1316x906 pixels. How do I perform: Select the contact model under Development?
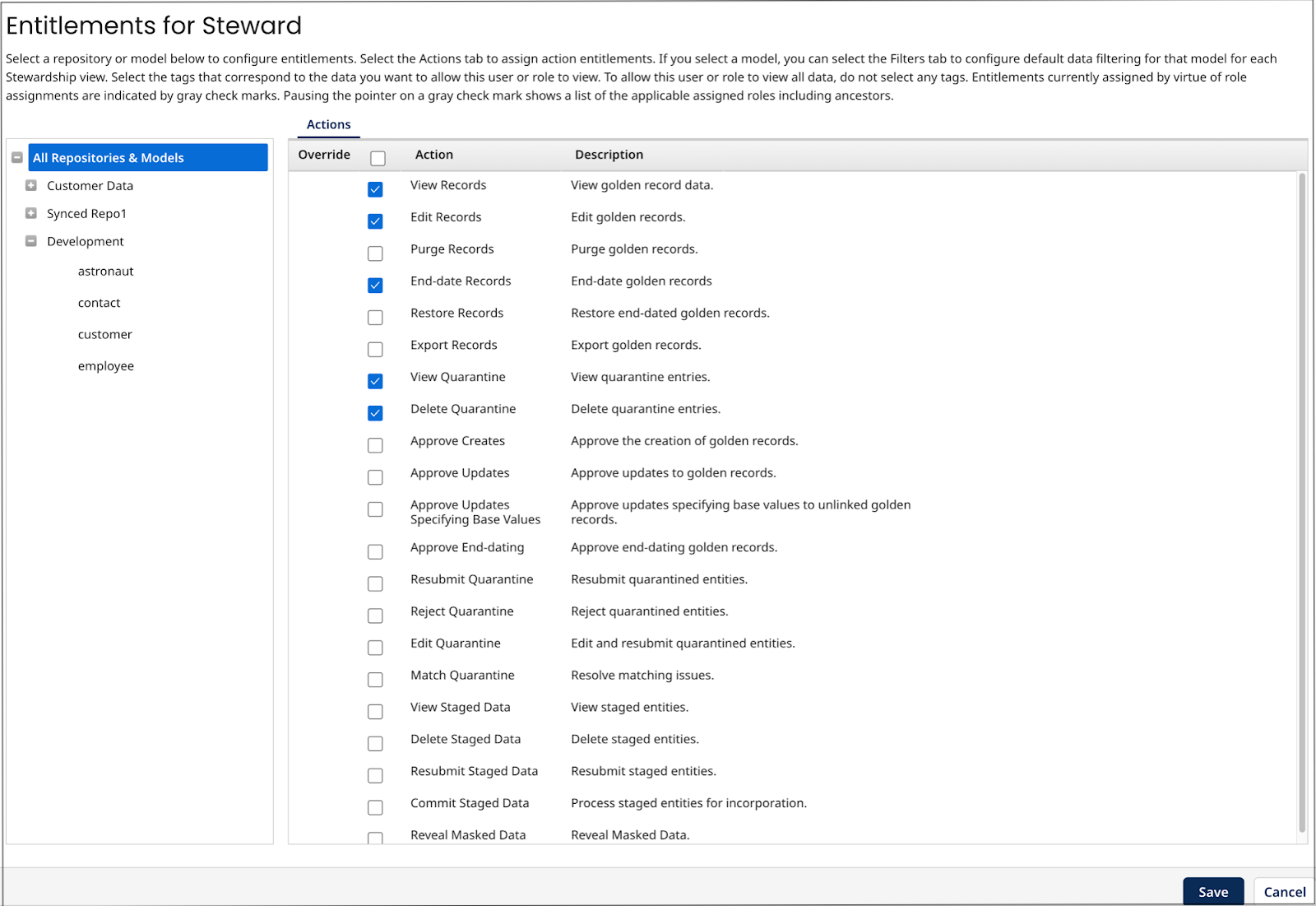pos(99,302)
